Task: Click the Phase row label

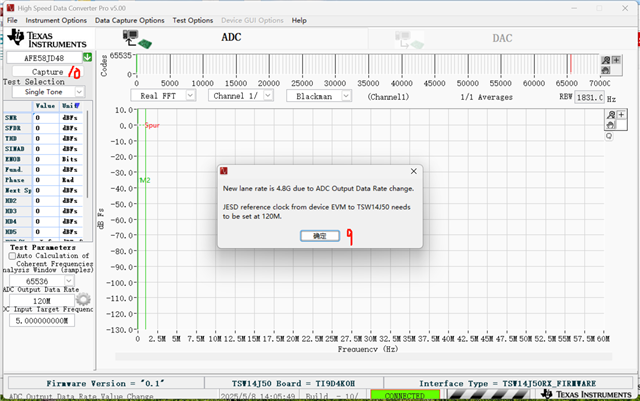Action: click(x=15, y=180)
